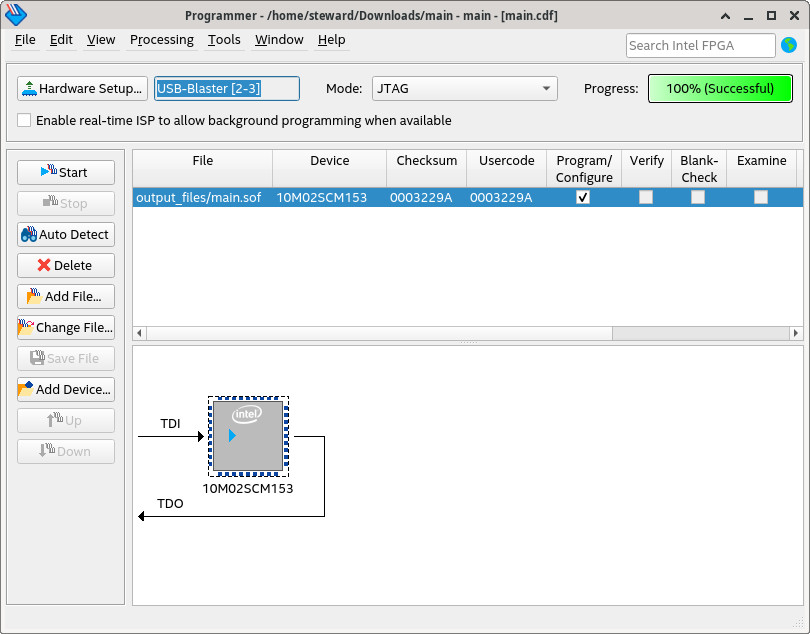
Task: Select the Intel 10M02SCM153 chip in chain diagram
Action: tap(248, 436)
